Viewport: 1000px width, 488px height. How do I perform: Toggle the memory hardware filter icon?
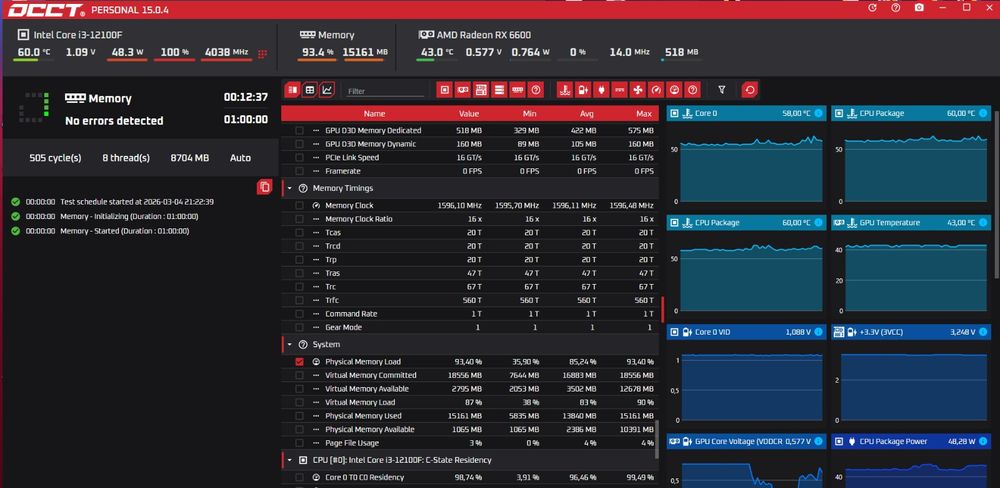[x=518, y=90]
